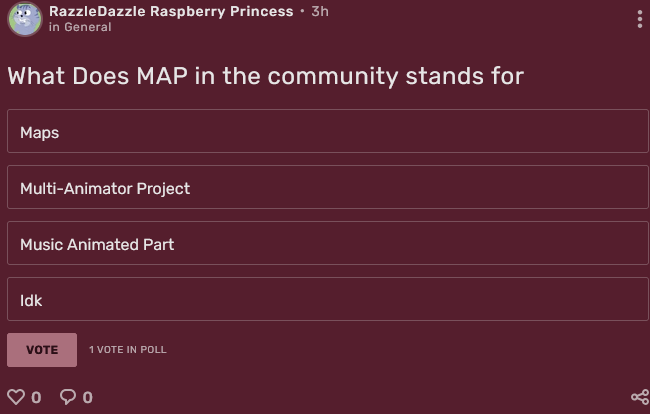Go to the General category link

(88, 27)
